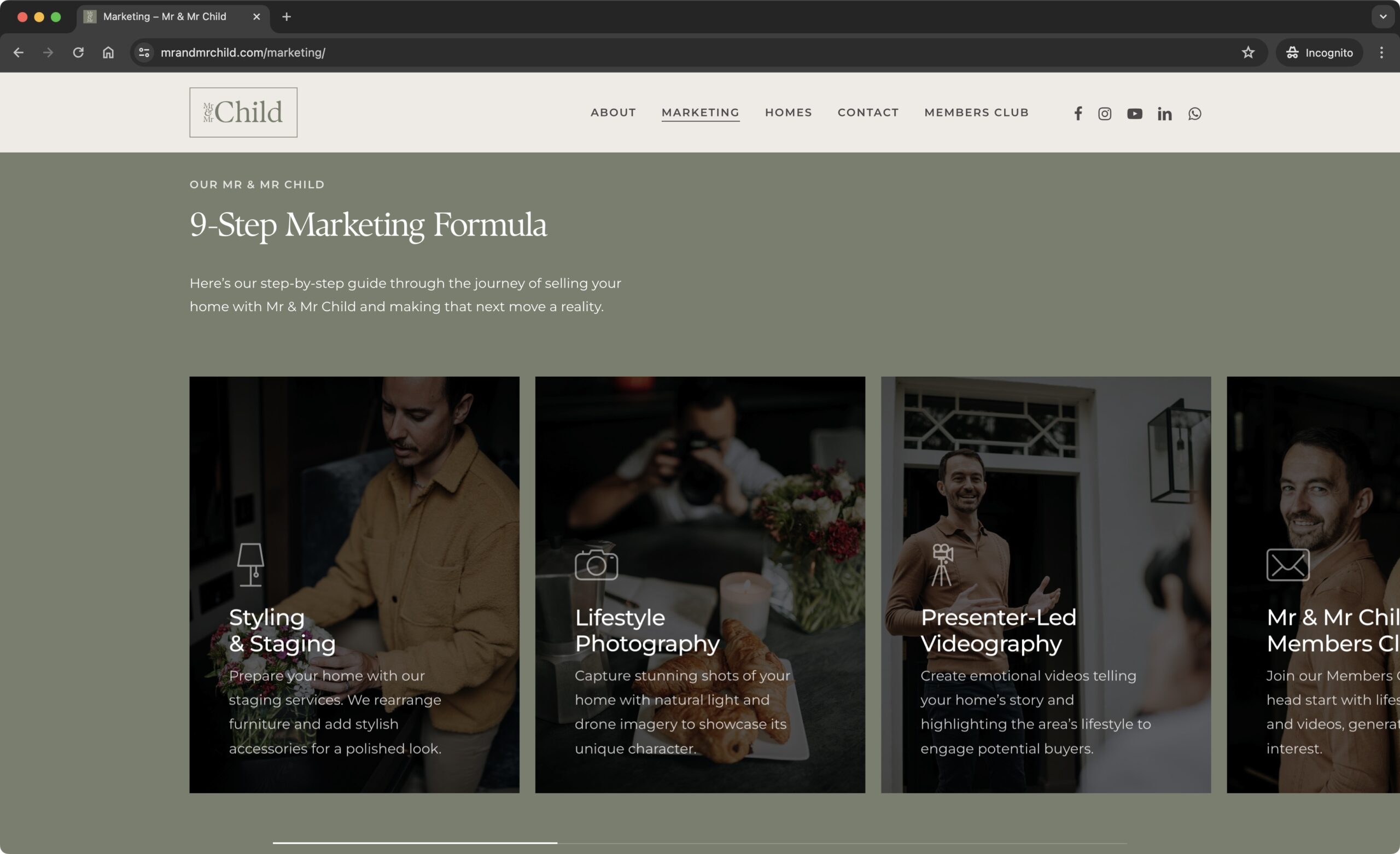Click the YouTube channel icon
The width and height of the screenshot is (1400, 854).
coord(1134,114)
